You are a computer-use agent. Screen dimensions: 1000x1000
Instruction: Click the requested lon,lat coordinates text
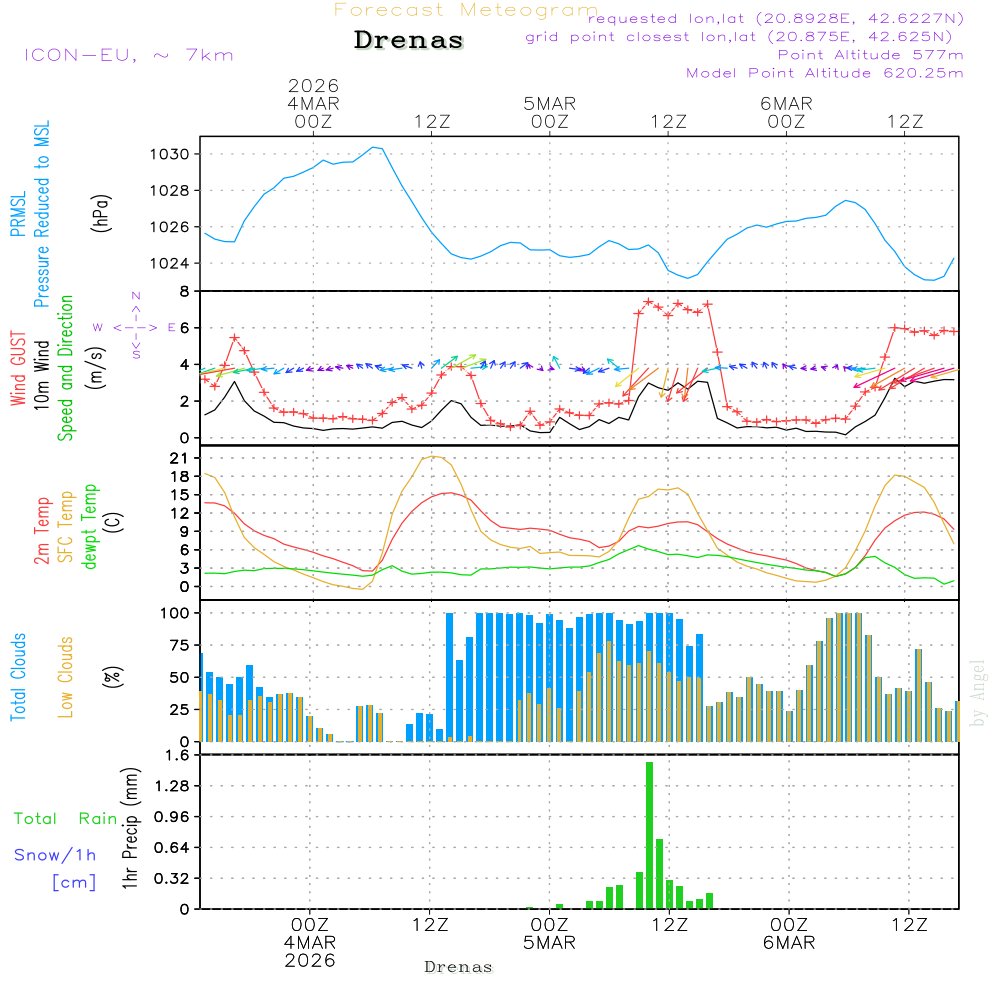point(776,19)
